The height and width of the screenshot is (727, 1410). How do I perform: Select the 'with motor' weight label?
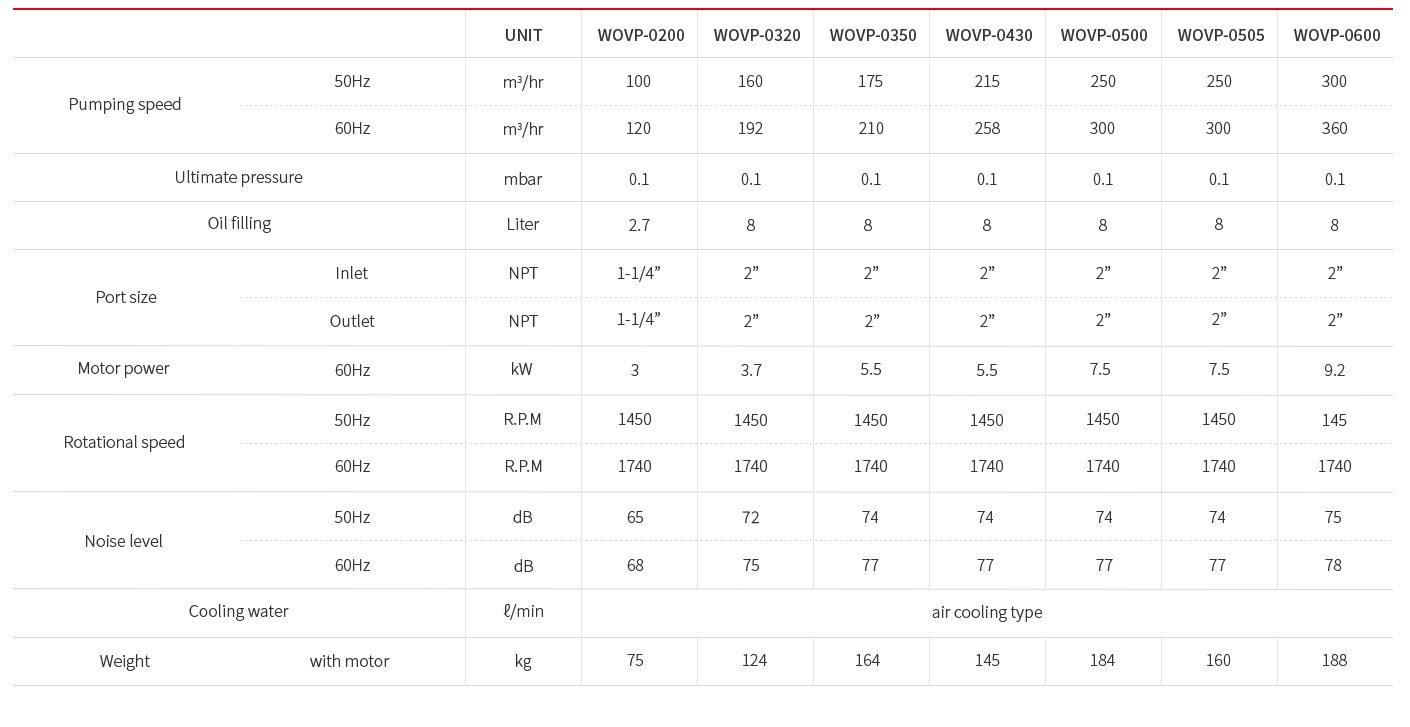pos(349,661)
